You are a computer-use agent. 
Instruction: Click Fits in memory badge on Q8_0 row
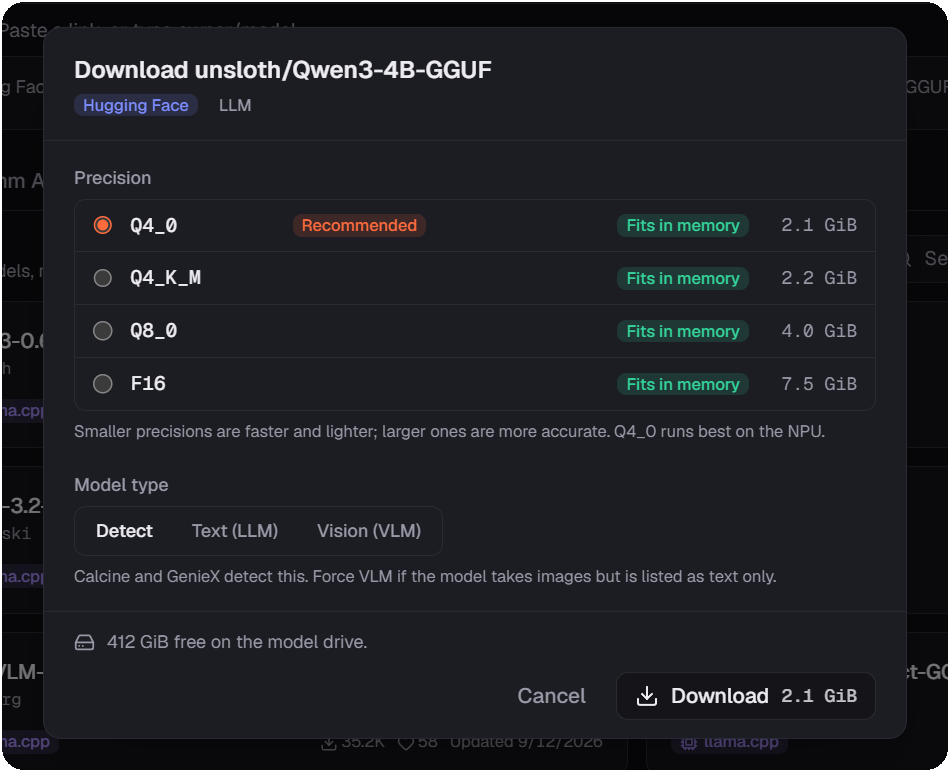click(x=683, y=331)
